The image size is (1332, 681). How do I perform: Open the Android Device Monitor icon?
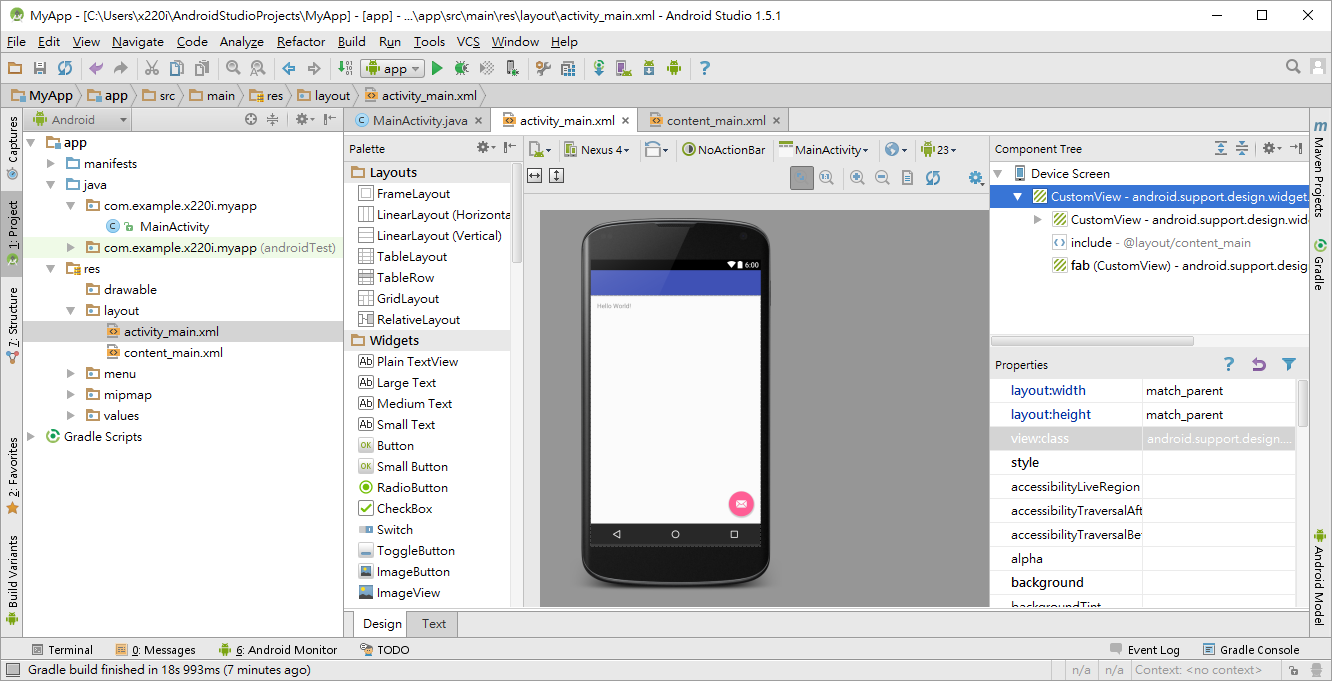click(x=674, y=68)
